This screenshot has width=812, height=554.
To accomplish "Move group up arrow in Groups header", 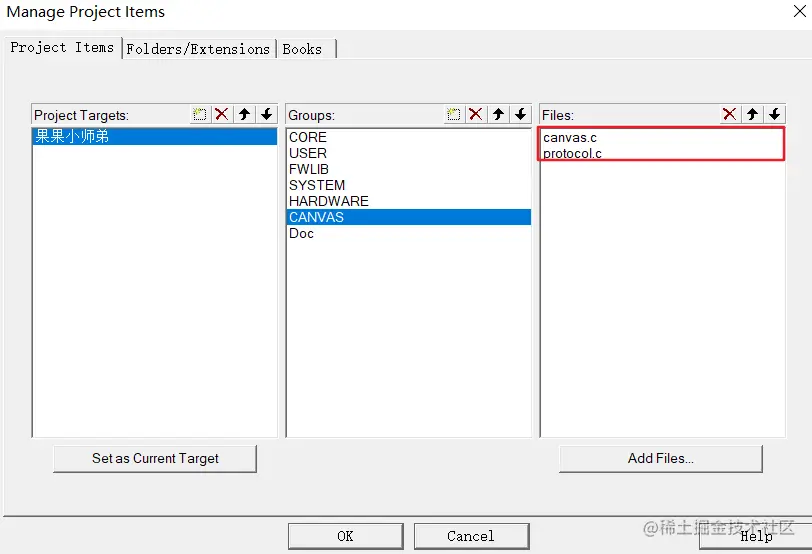I will point(499,114).
